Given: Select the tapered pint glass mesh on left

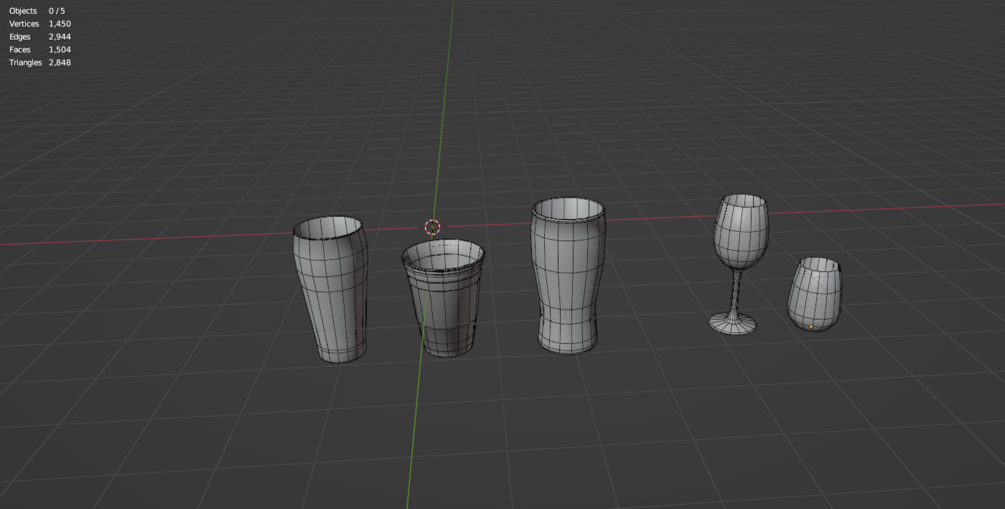Looking at the screenshot, I should pos(331,290).
